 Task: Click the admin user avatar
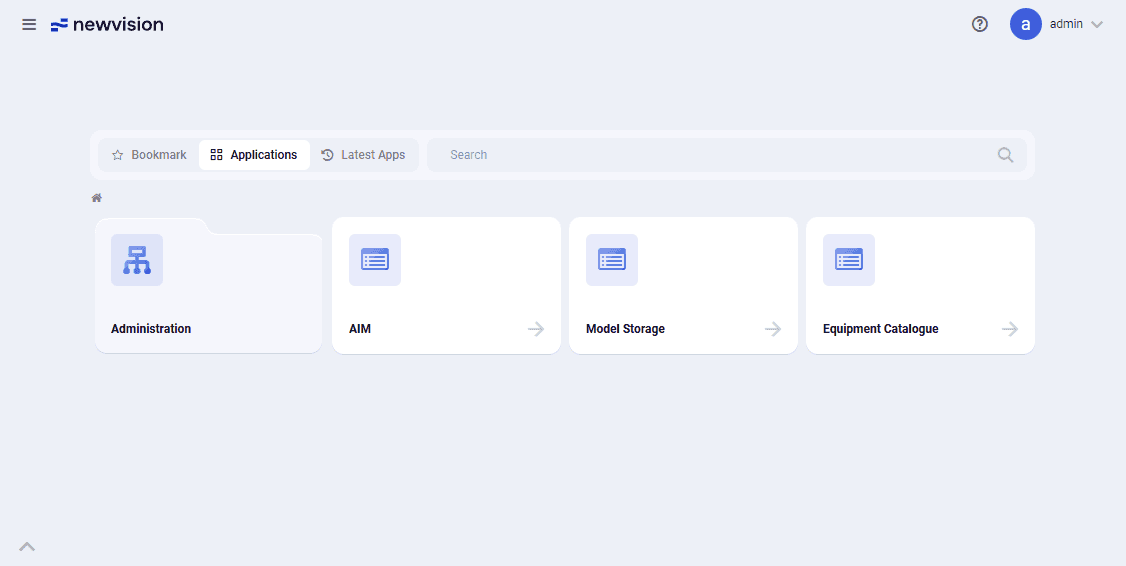pyautogui.click(x=1025, y=24)
